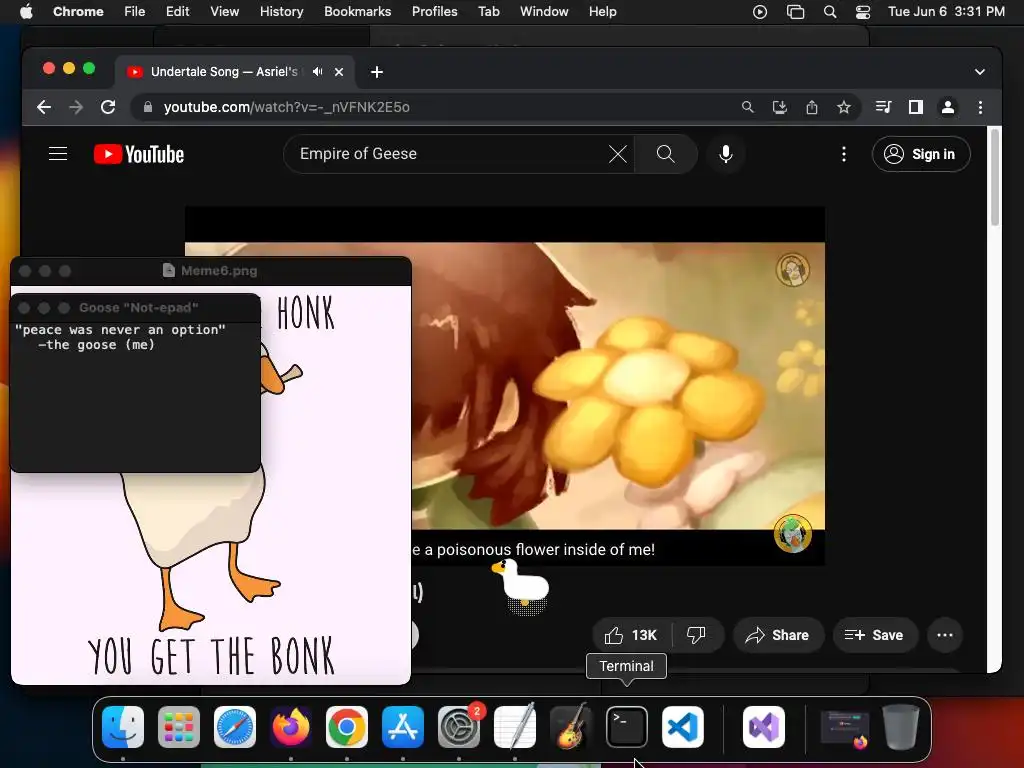Open the Profiles menu
The width and height of the screenshot is (1024, 768).
434,12
